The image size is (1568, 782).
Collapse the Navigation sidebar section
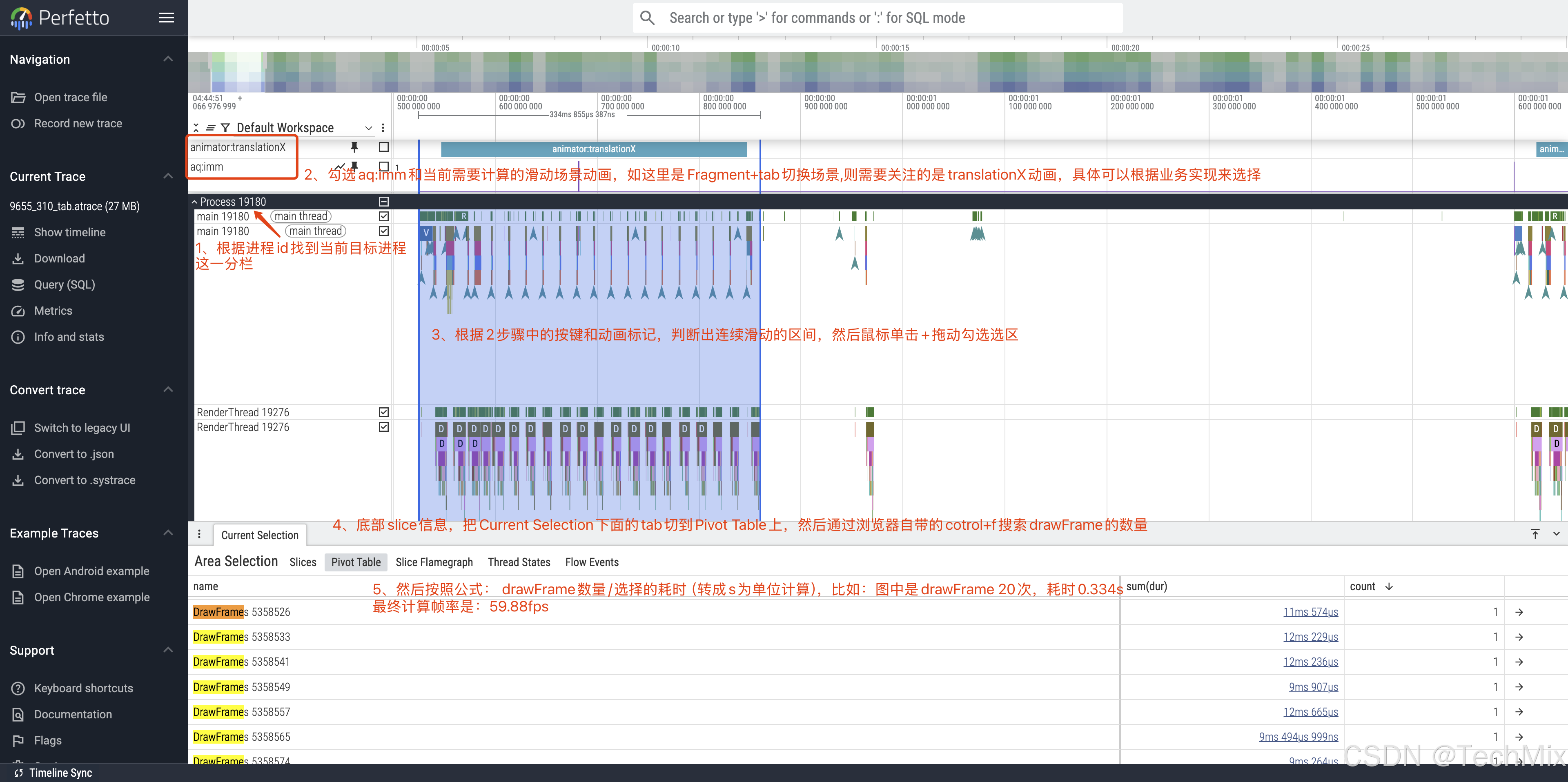click(x=168, y=59)
